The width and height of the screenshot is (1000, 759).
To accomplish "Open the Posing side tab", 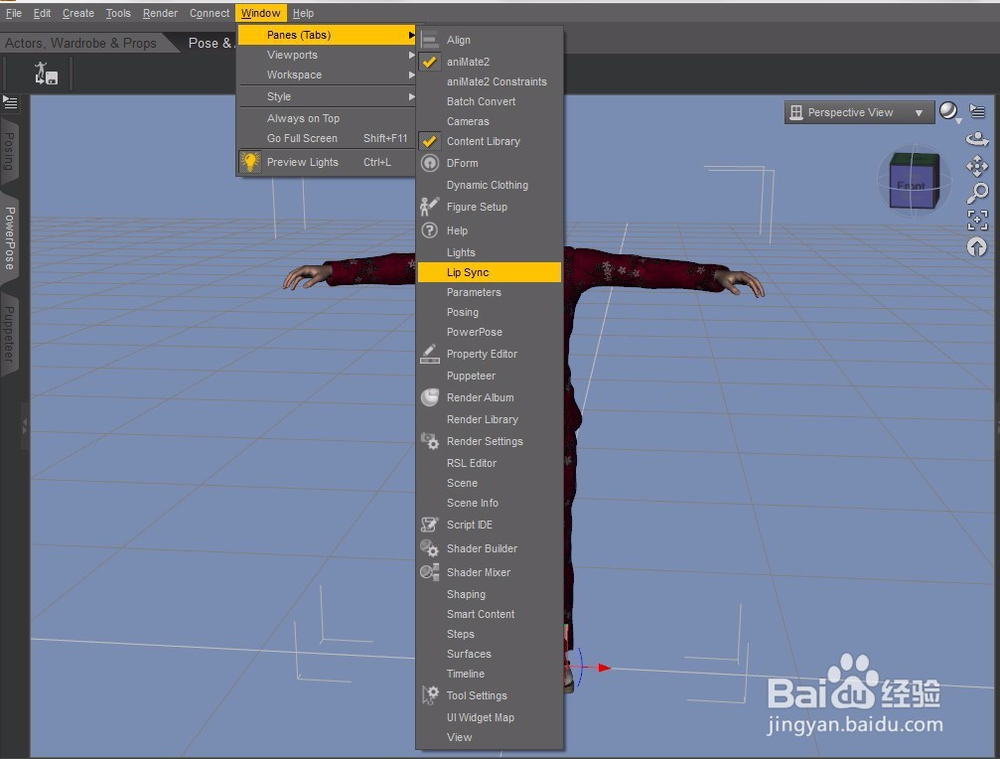I will coord(10,151).
